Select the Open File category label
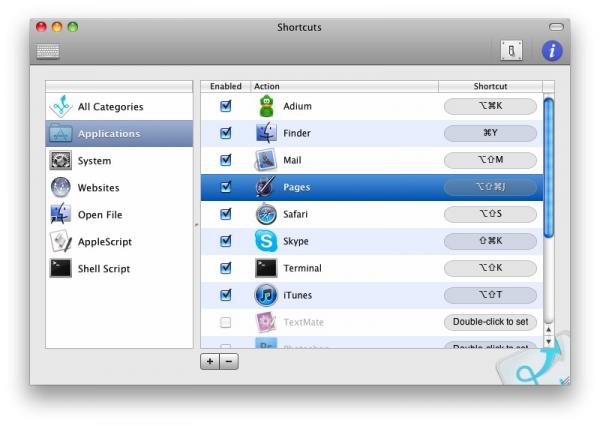 100,215
